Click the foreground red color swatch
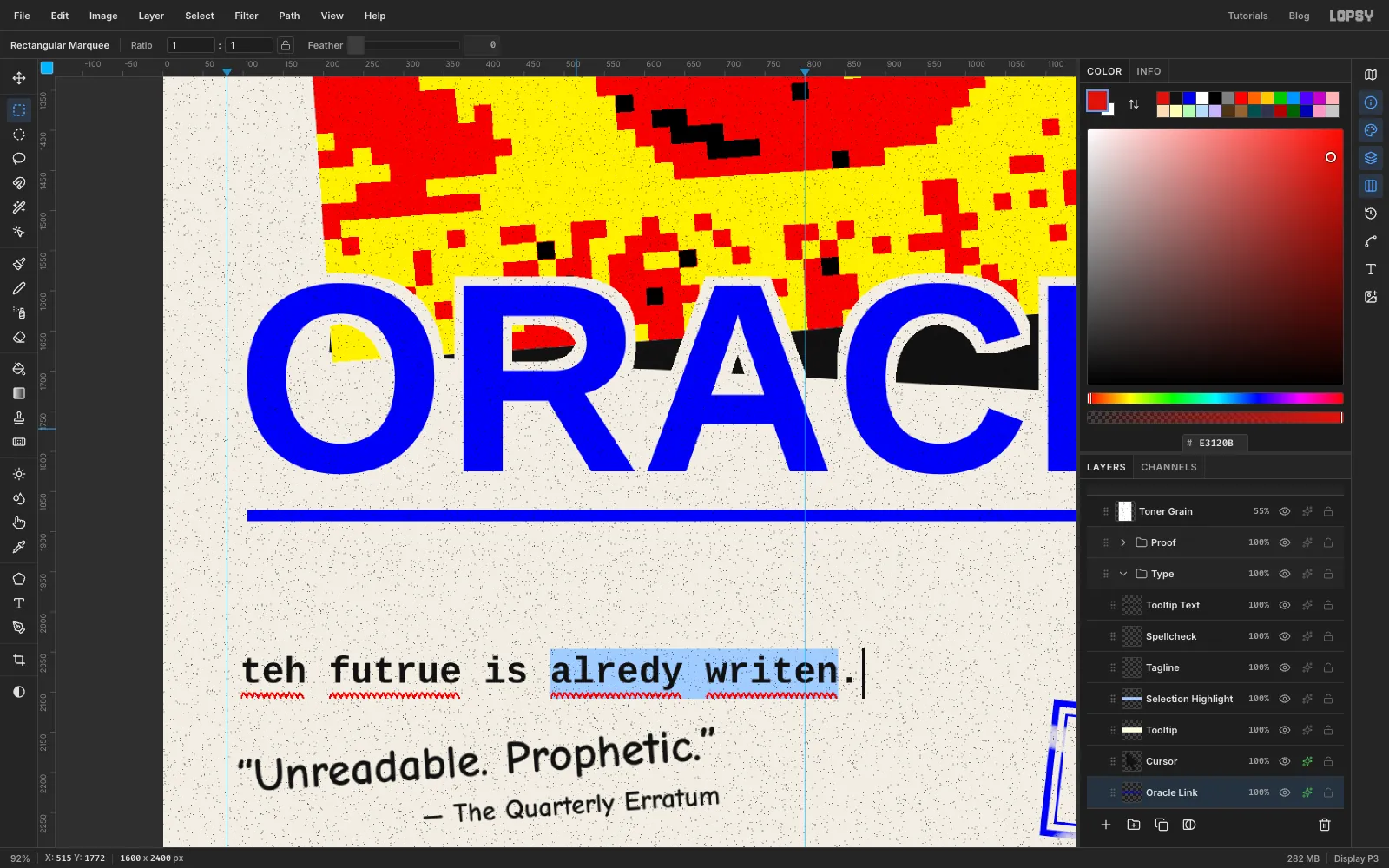1389x868 pixels. point(1097,101)
